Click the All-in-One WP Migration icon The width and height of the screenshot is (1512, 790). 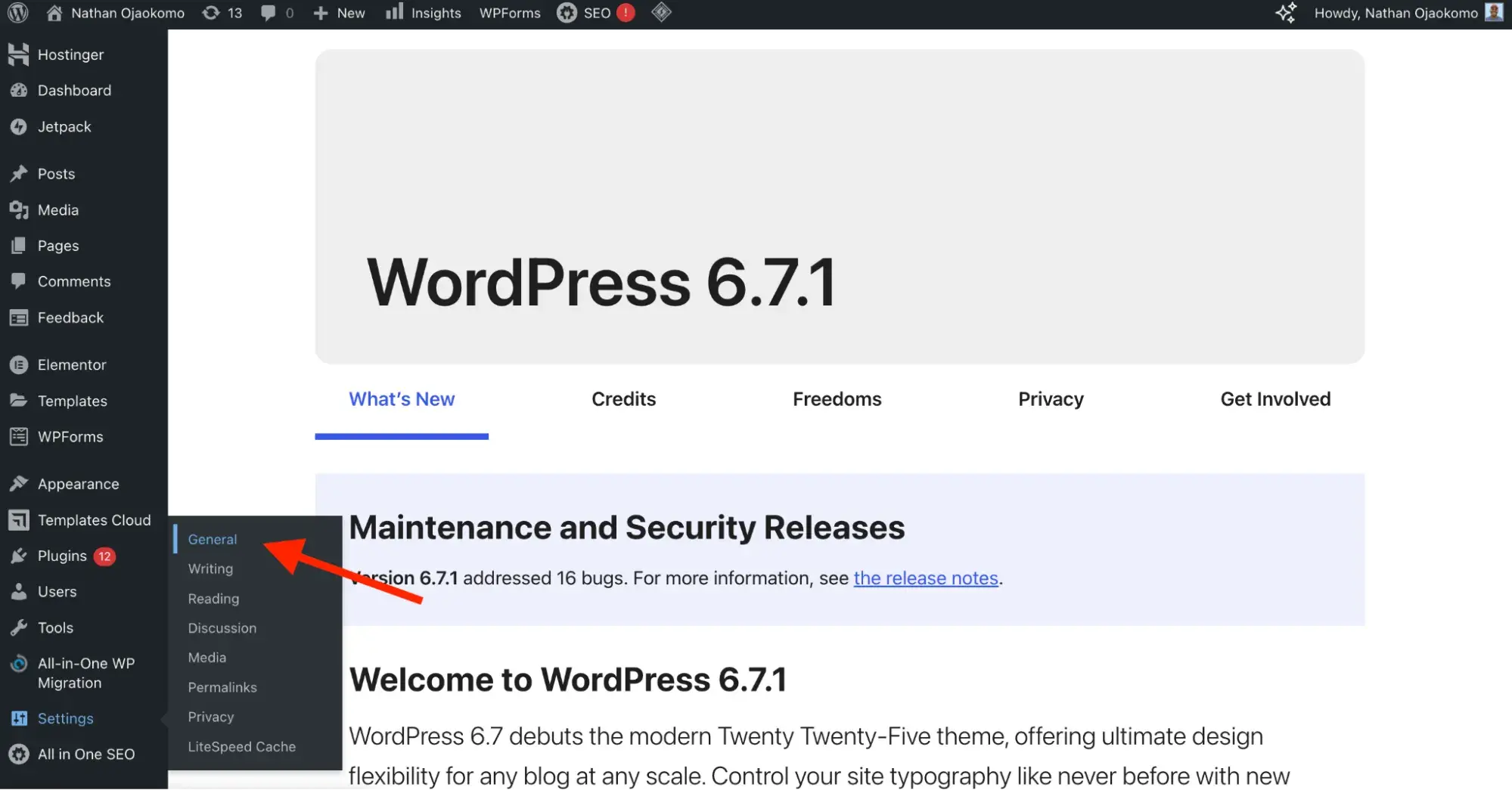pos(19,664)
